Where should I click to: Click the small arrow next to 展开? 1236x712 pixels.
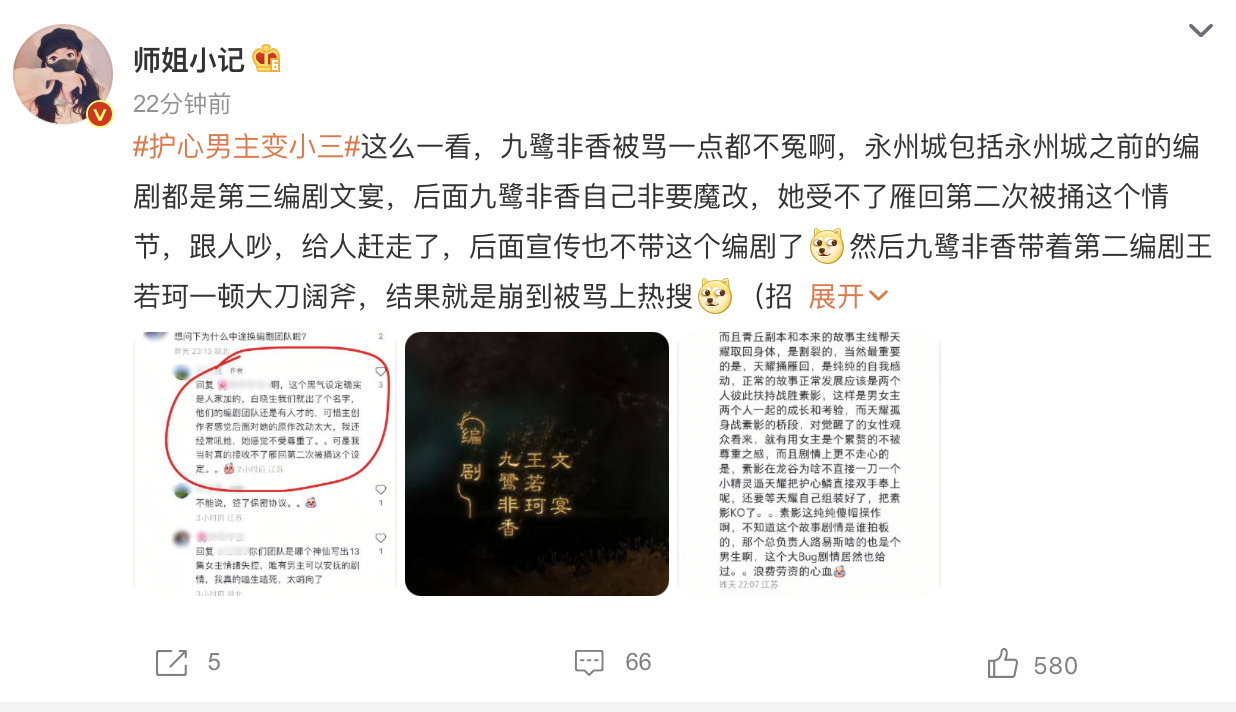[x=878, y=296]
